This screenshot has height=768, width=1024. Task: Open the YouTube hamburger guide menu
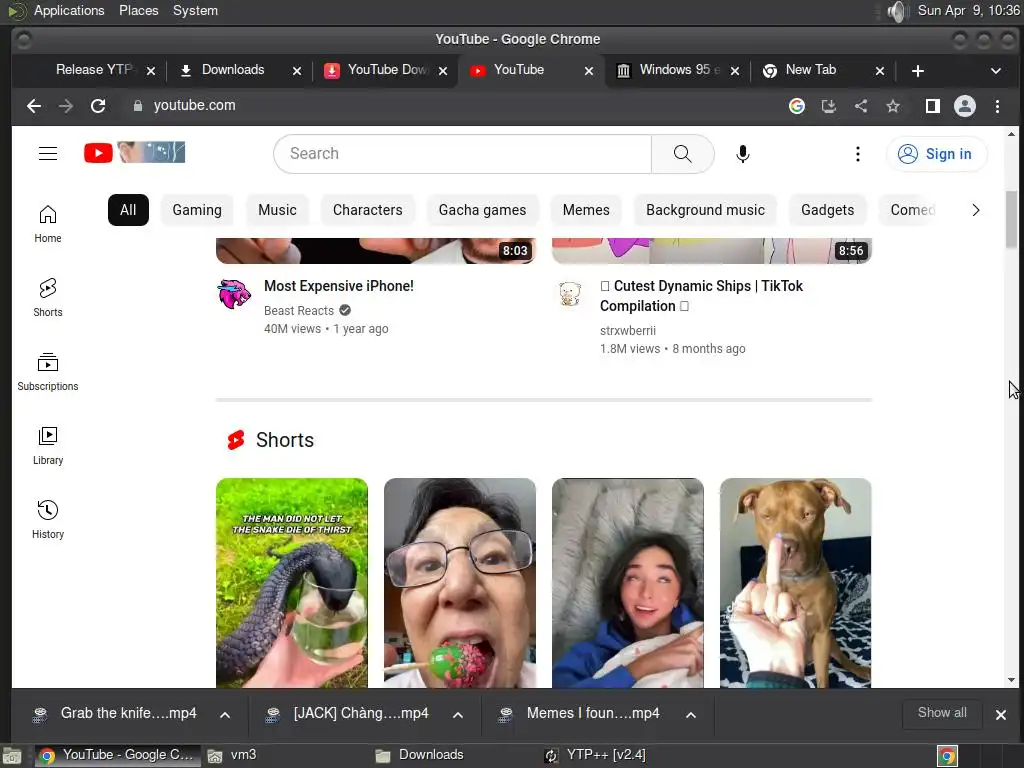tap(48, 153)
